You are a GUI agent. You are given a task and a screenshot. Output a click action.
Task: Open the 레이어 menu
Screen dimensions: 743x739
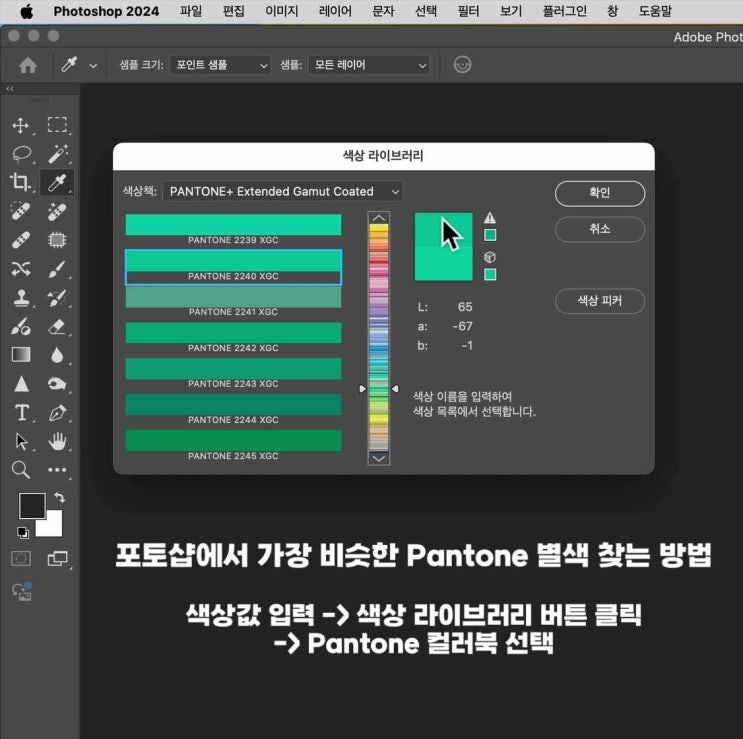pos(335,11)
